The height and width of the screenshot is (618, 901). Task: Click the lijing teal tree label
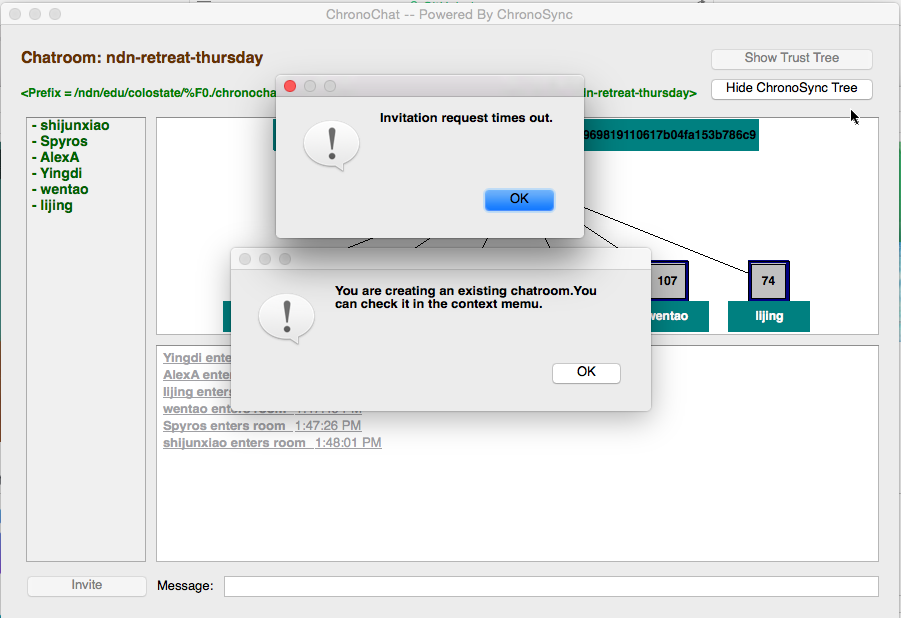(x=768, y=316)
